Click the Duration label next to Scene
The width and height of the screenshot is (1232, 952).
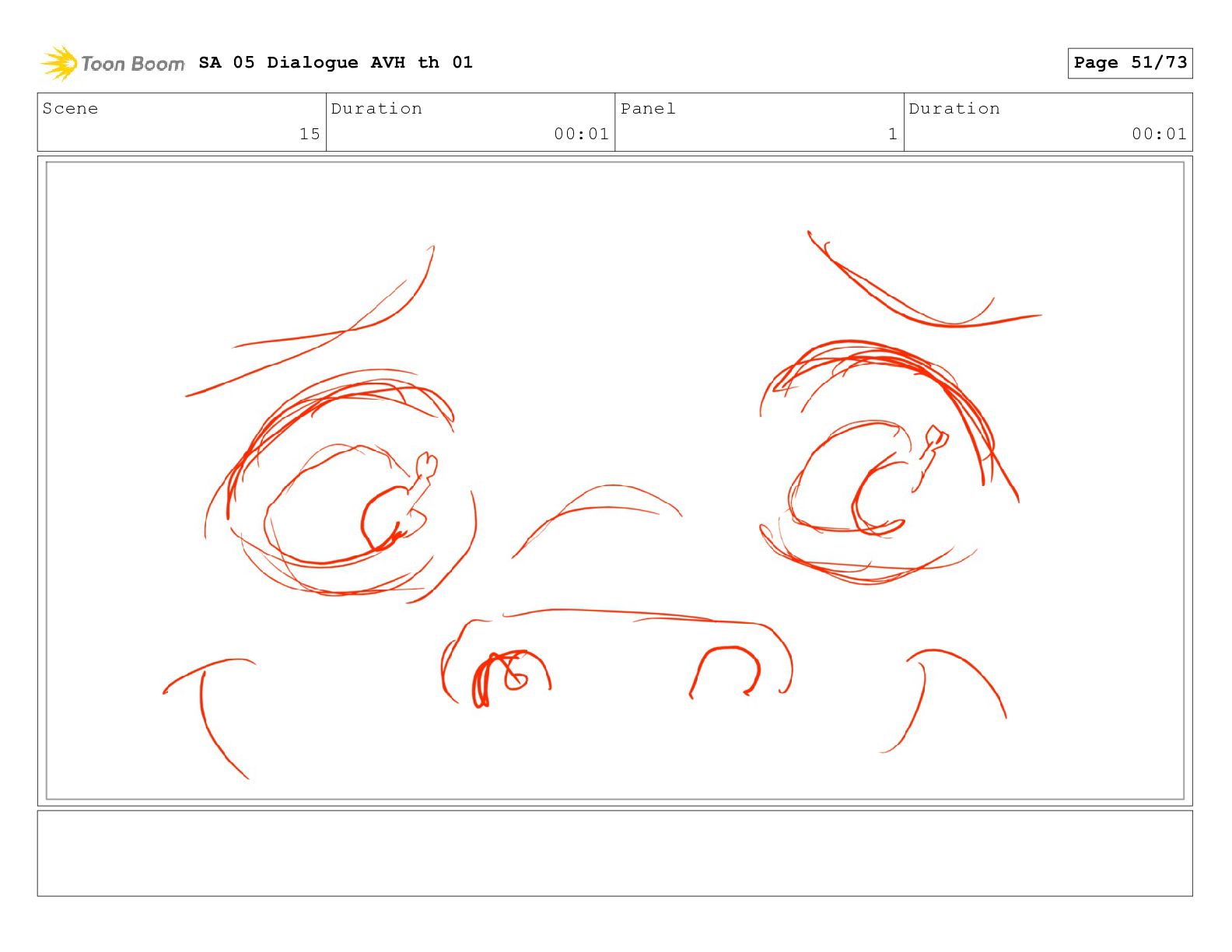(376, 109)
